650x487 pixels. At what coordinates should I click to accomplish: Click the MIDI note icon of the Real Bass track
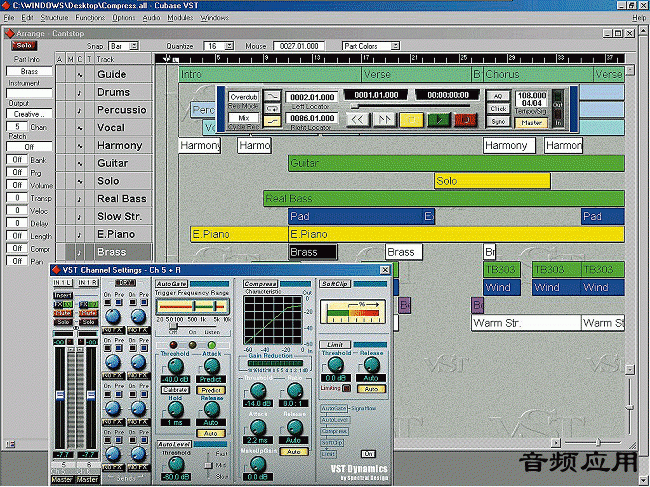80,199
